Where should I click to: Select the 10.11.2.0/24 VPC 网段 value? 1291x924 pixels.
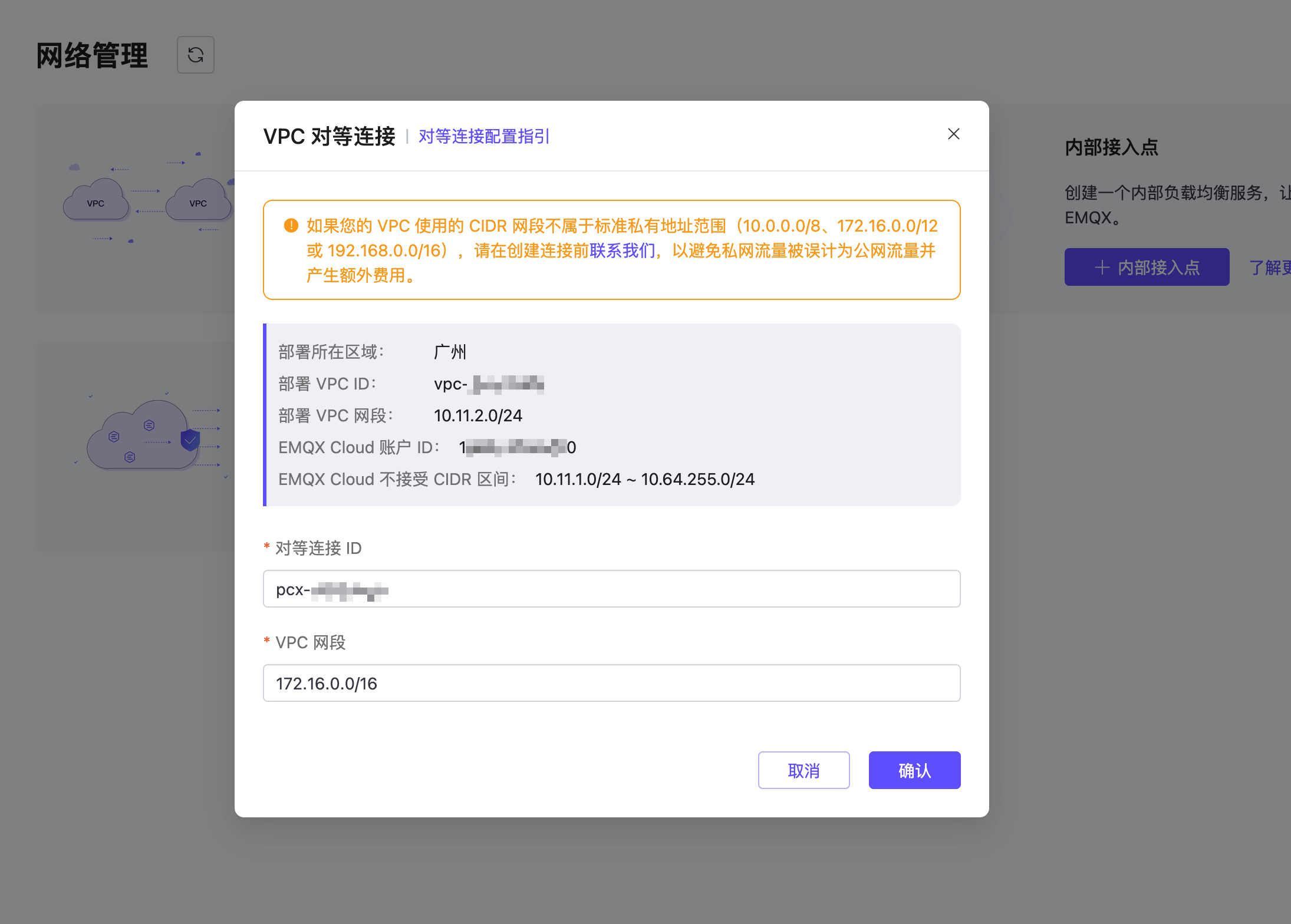478,416
